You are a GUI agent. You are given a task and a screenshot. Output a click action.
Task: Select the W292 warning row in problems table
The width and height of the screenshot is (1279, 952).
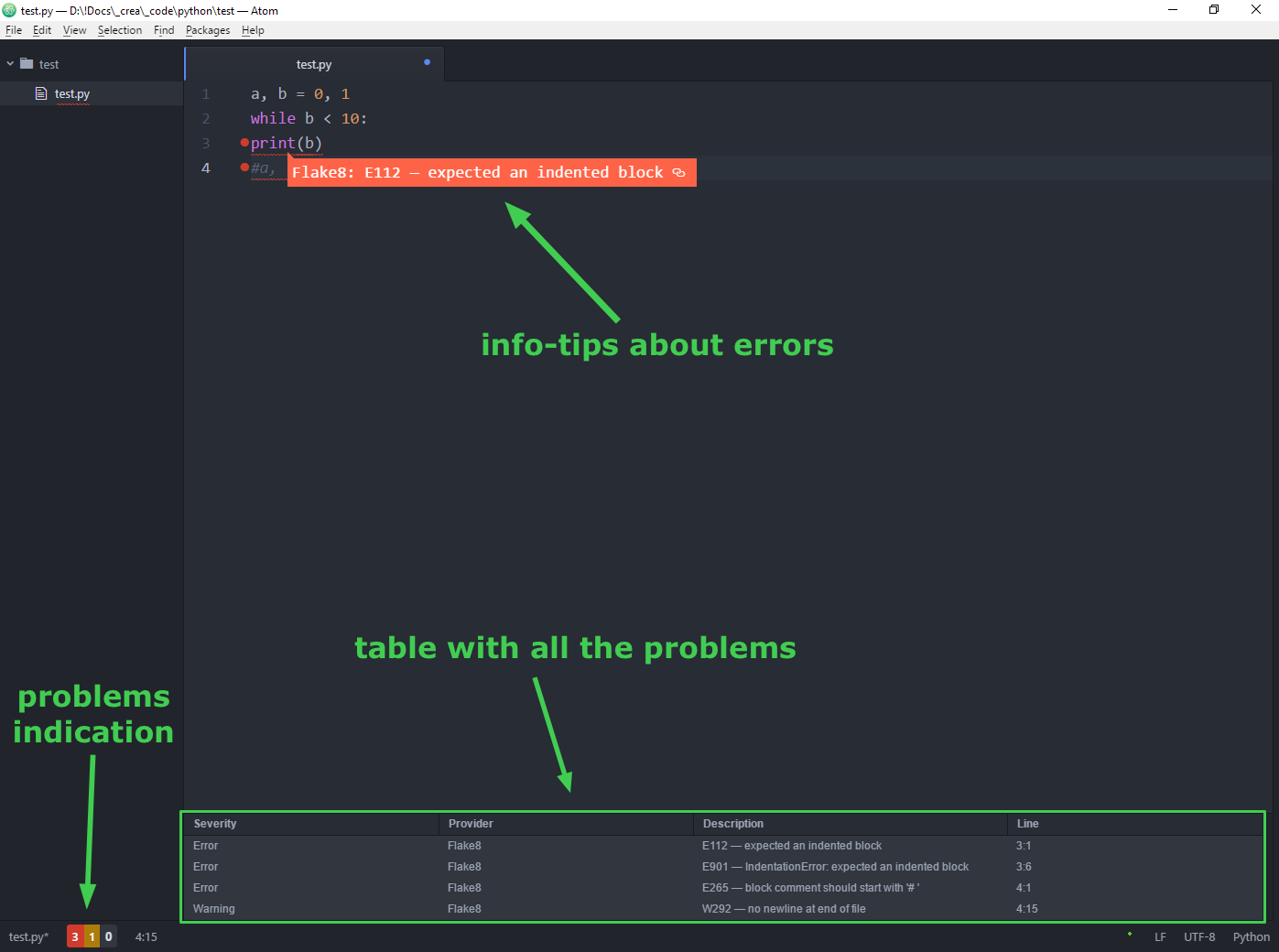641,908
